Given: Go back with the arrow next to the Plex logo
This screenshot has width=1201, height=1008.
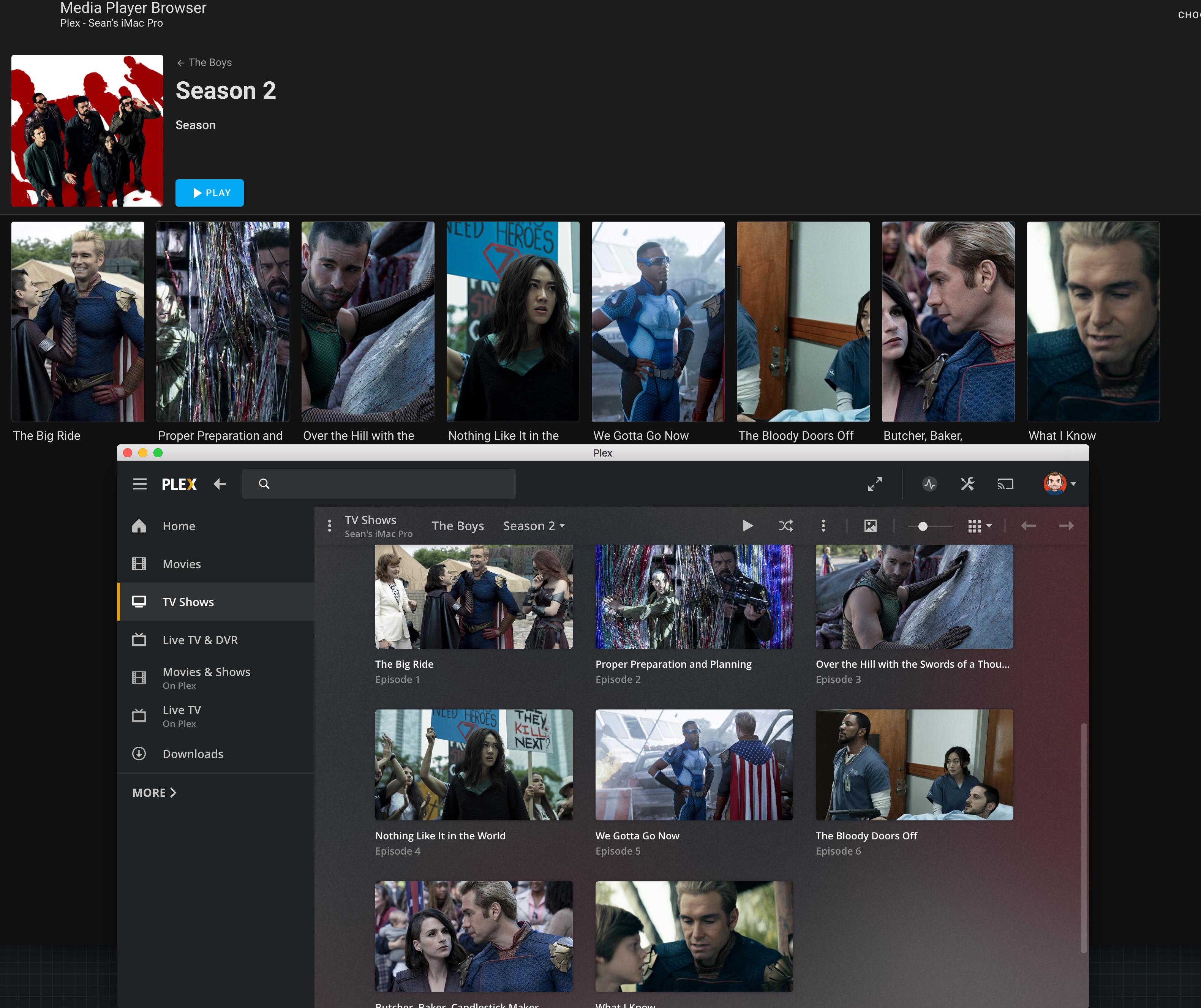Looking at the screenshot, I should click(x=220, y=484).
